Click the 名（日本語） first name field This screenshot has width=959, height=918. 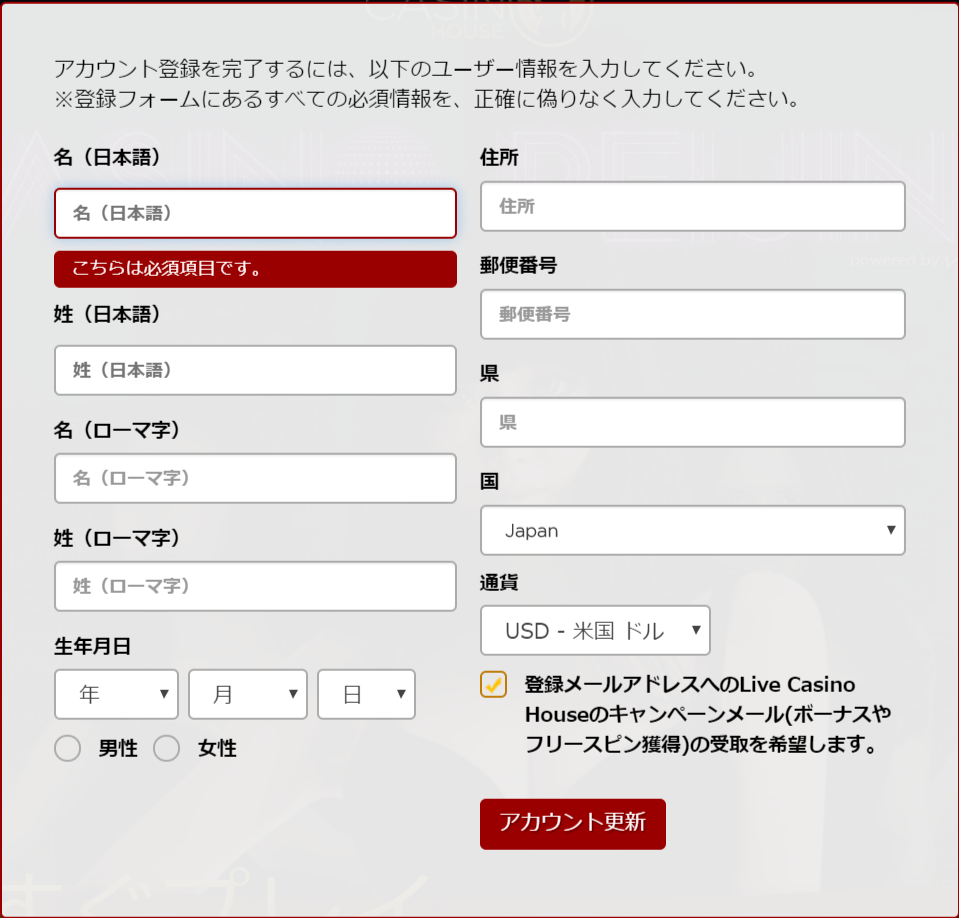click(255, 213)
